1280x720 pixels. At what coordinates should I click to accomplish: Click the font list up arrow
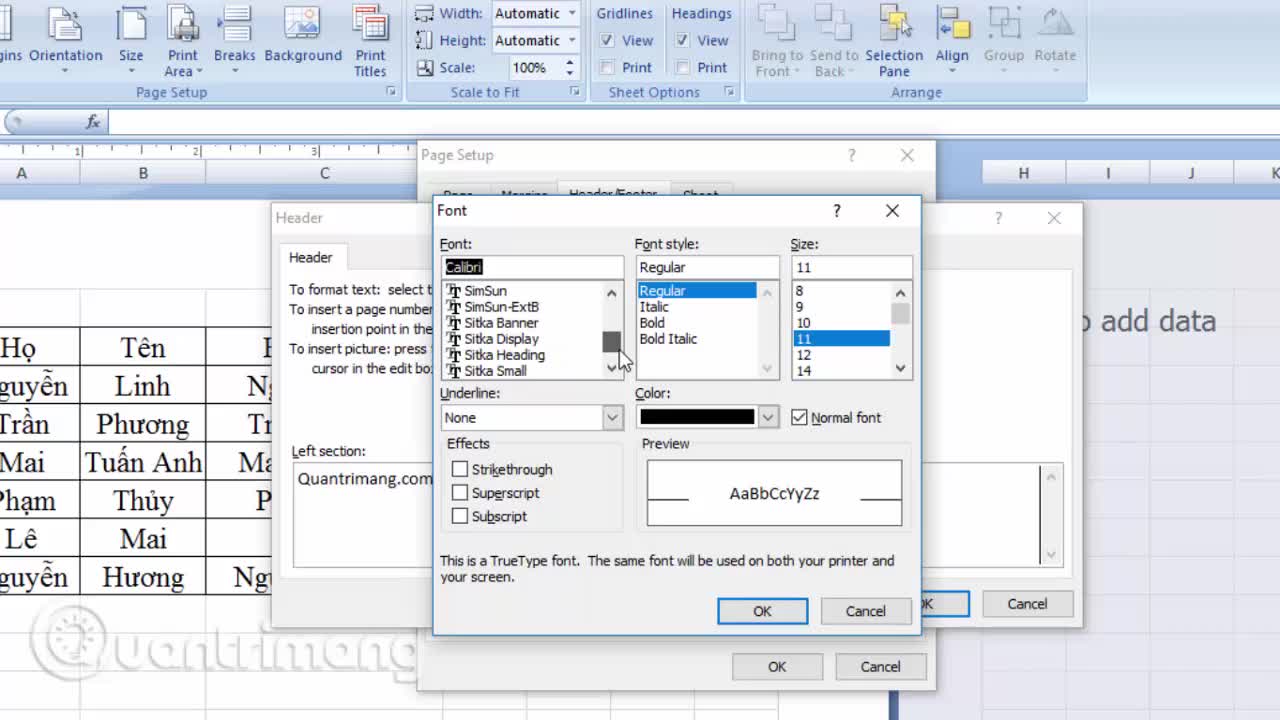tap(612, 292)
